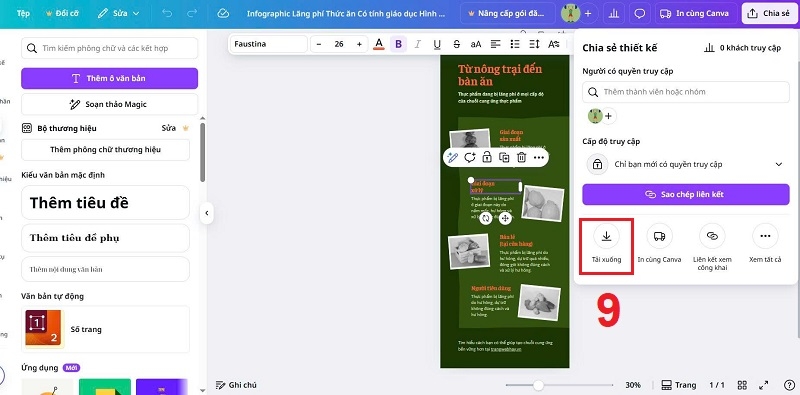The image size is (800, 395).
Task: Toggle Bold formatting
Action: click(x=398, y=44)
